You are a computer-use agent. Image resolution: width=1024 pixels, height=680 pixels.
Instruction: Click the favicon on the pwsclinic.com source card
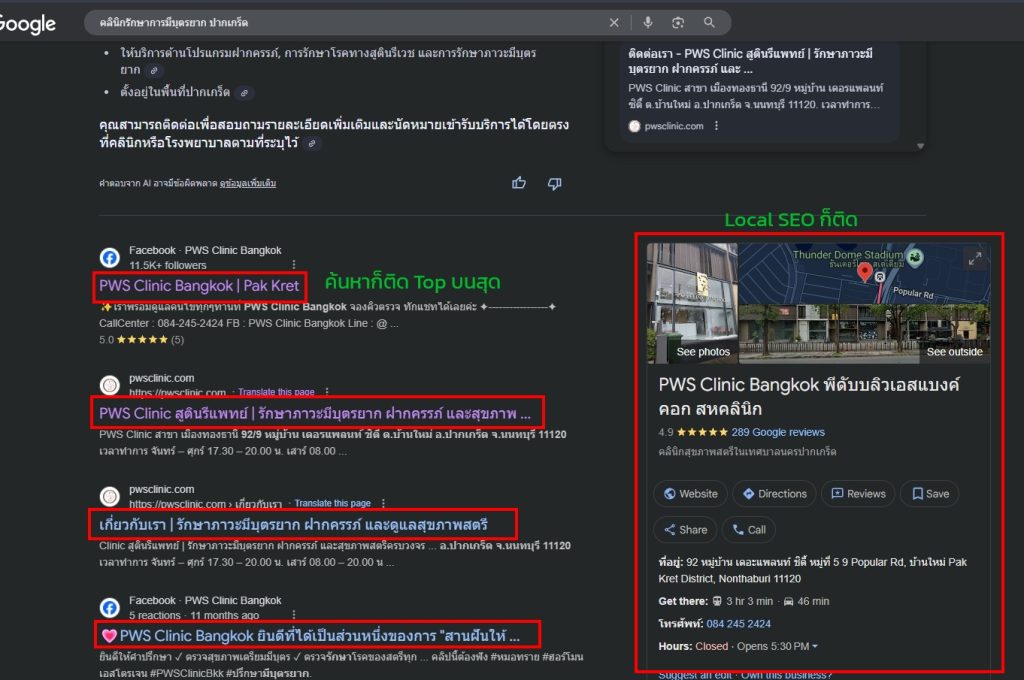coord(634,126)
